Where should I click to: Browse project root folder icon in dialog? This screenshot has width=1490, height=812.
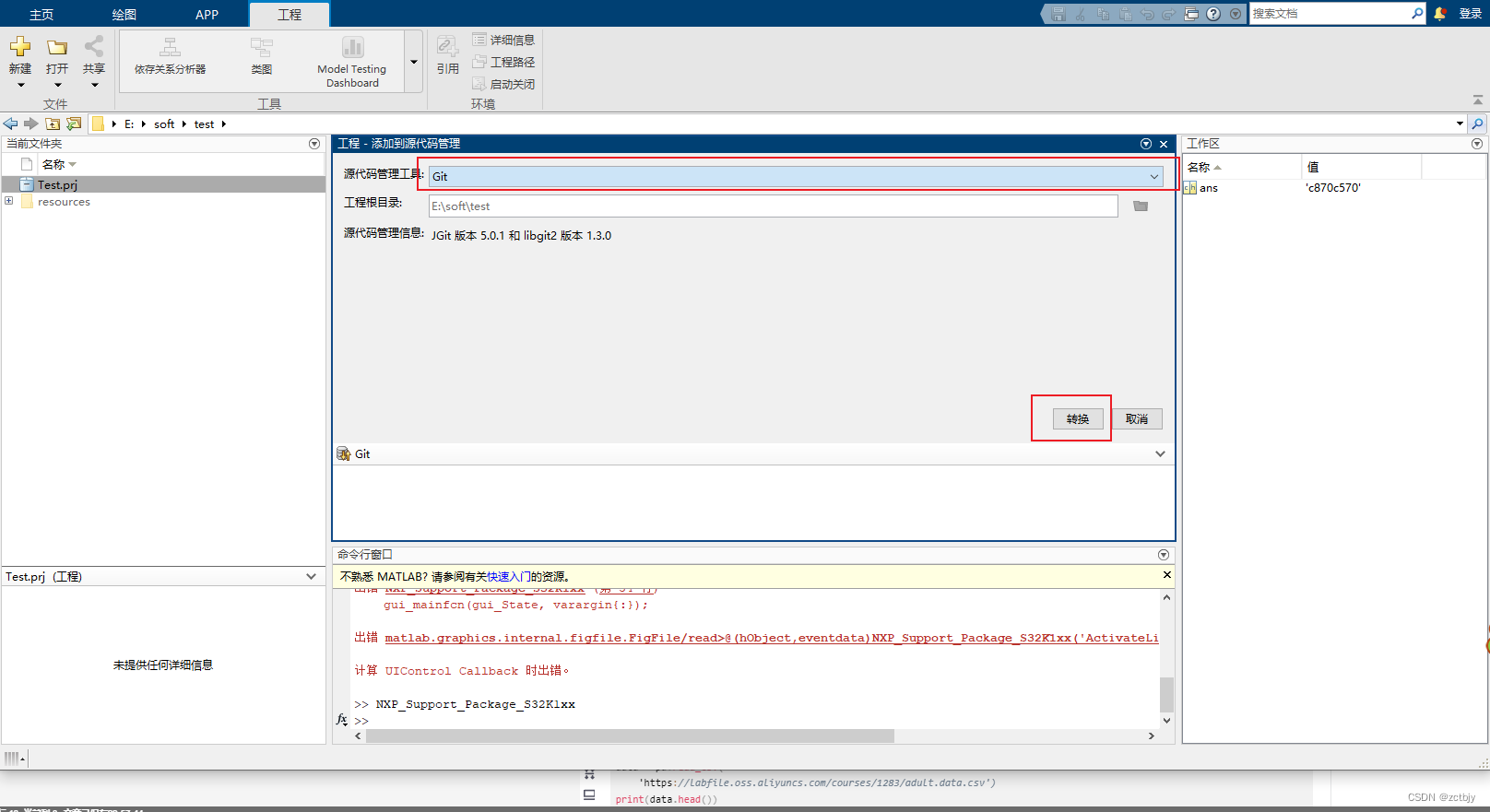(1141, 206)
